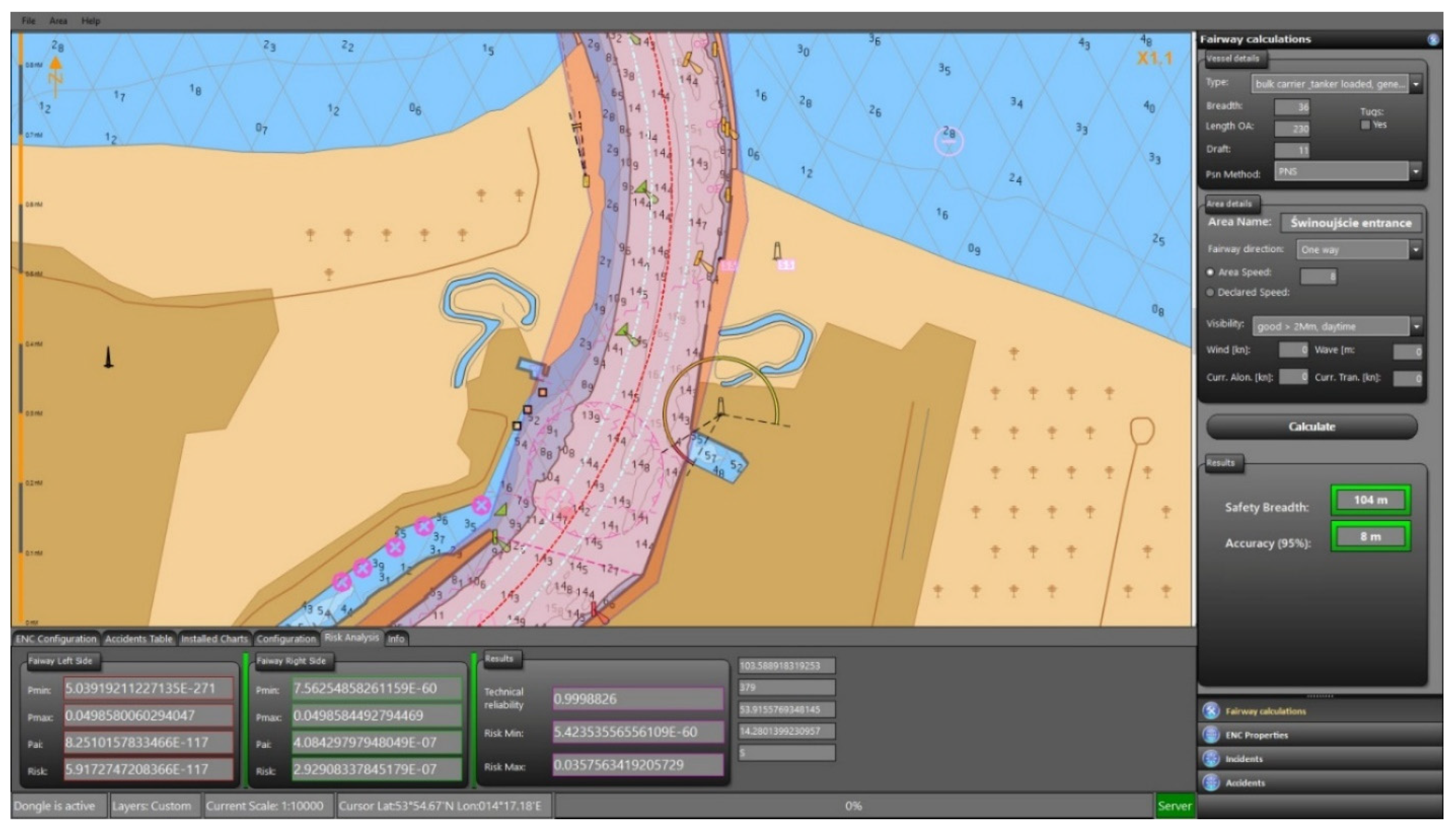Open the Area menu
Screen dimensions: 1456x831
tap(58, 21)
